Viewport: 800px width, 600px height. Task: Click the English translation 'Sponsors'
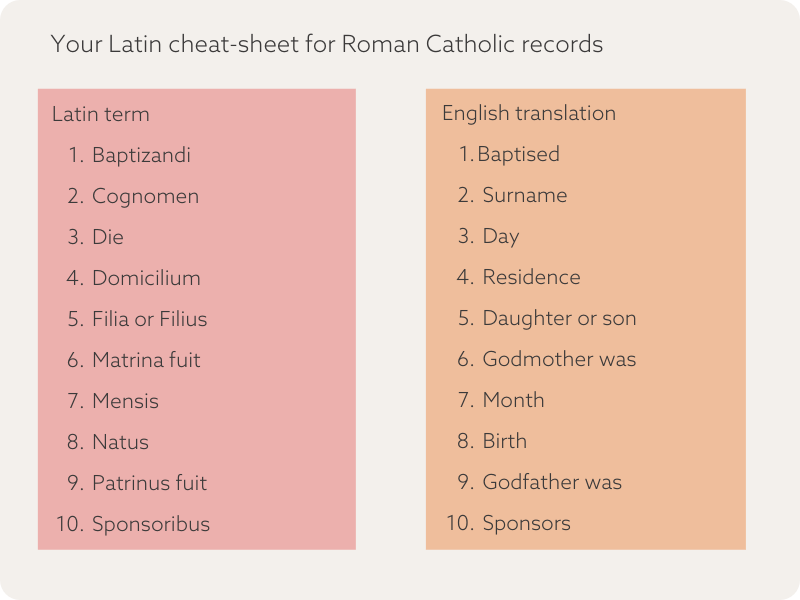[526, 523]
